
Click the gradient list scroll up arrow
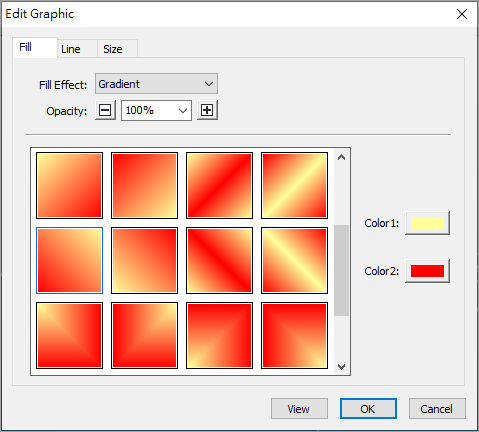point(341,157)
